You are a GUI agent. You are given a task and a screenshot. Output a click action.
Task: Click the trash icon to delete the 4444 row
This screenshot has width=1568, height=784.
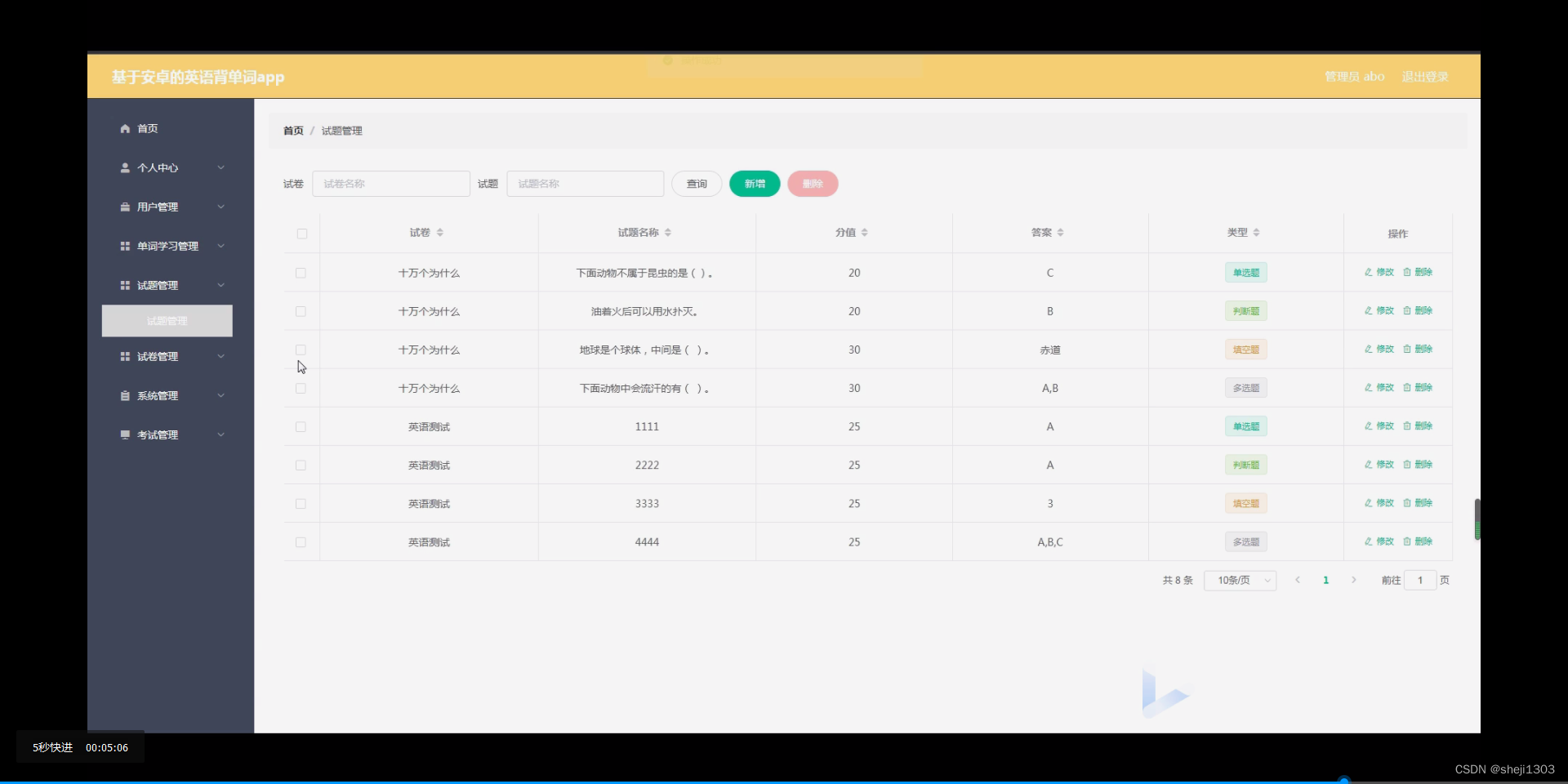coord(1408,541)
